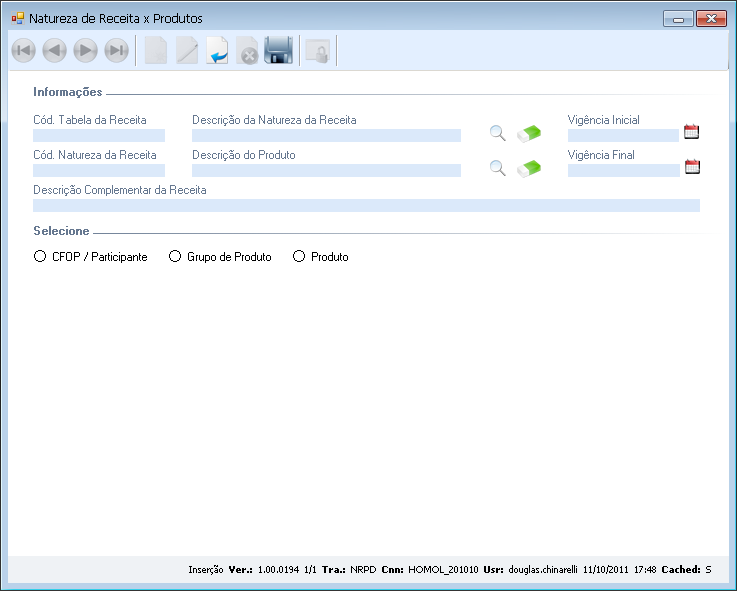Image resolution: width=737 pixels, height=591 pixels.
Task: Click the Vigência Inicial date field
Action: [x=623, y=135]
